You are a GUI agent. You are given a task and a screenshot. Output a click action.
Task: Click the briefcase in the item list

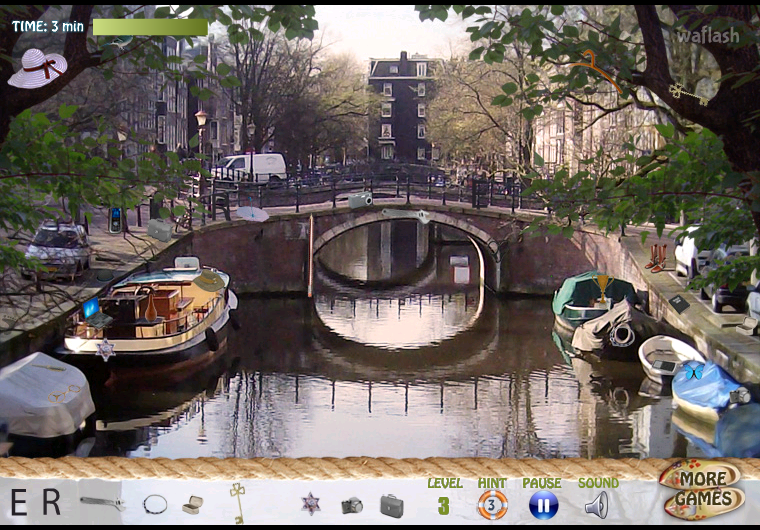[392, 506]
